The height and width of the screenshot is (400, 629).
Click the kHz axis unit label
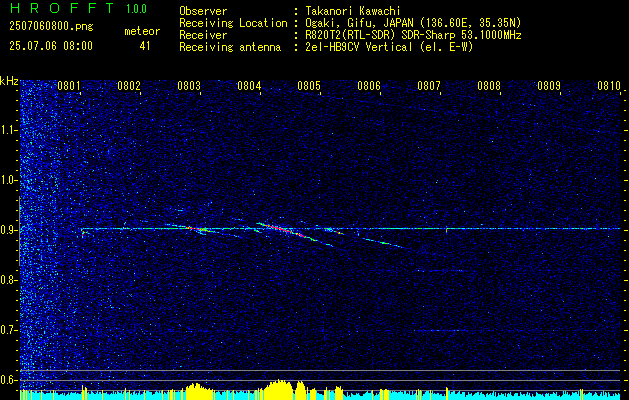pos(9,81)
